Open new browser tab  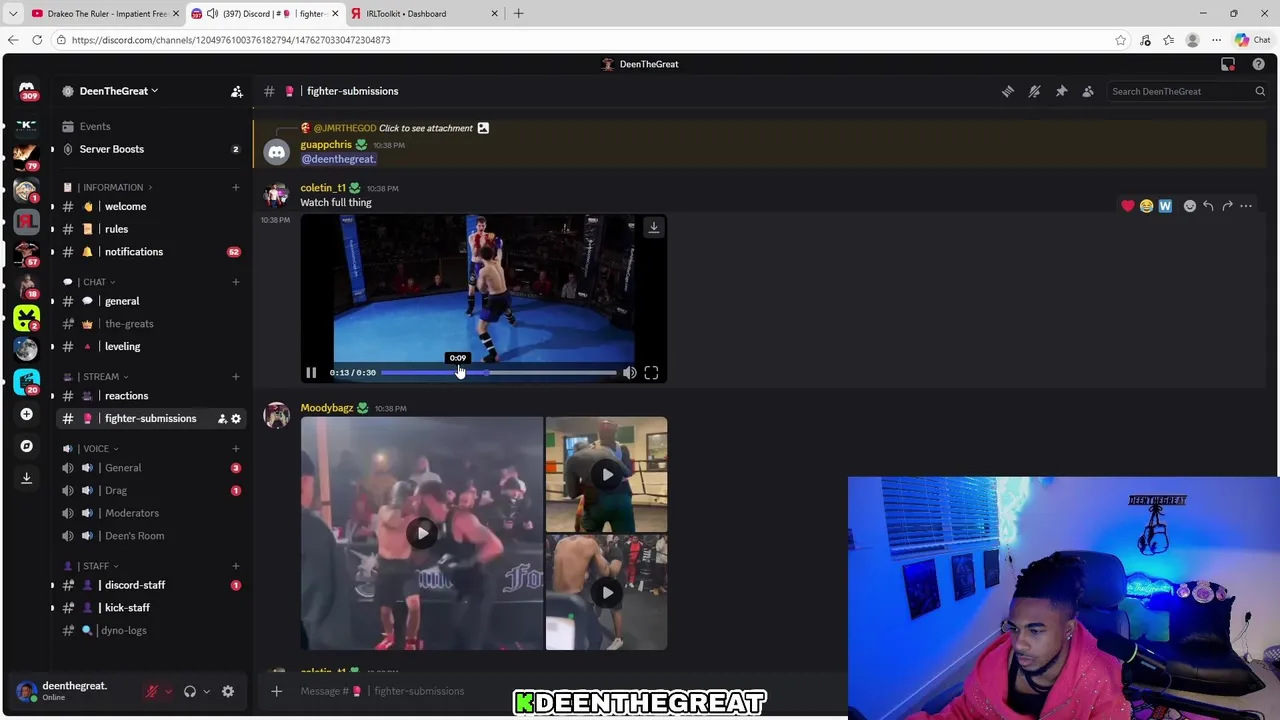tap(518, 13)
